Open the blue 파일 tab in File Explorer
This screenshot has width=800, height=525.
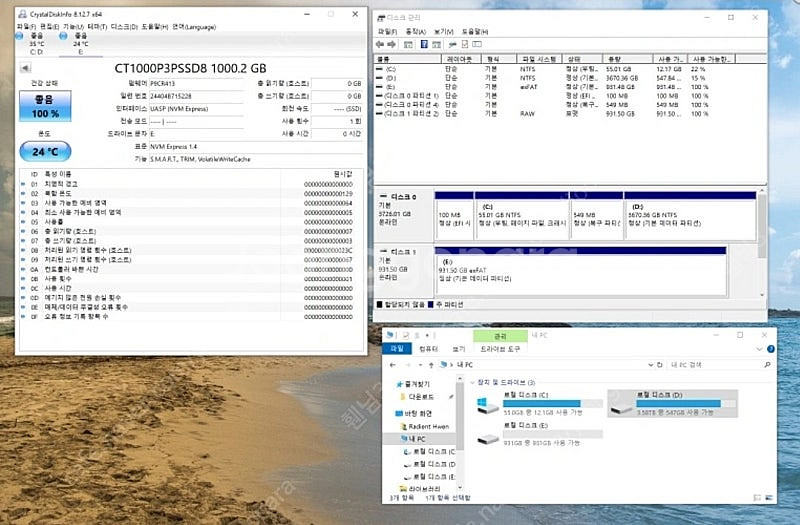click(397, 348)
